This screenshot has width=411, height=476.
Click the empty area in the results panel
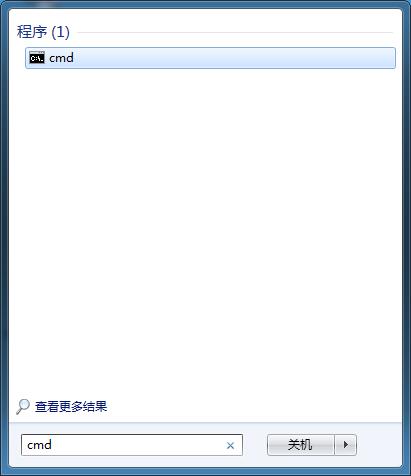205,230
